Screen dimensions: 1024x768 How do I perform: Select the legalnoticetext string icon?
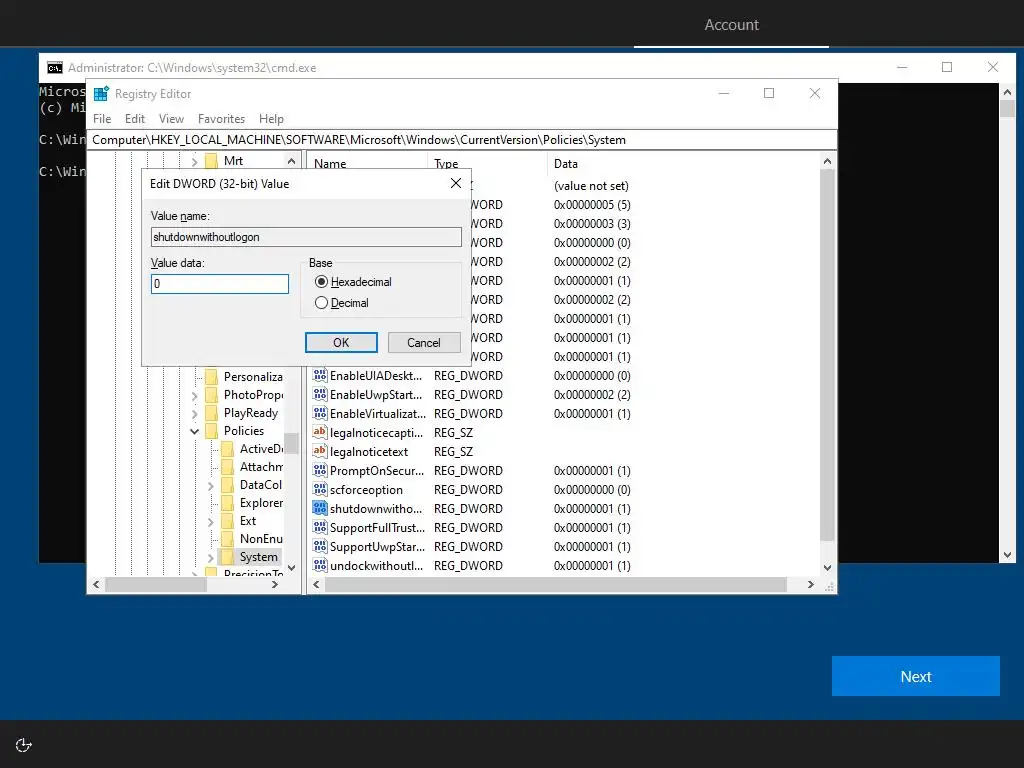point(319,451)
